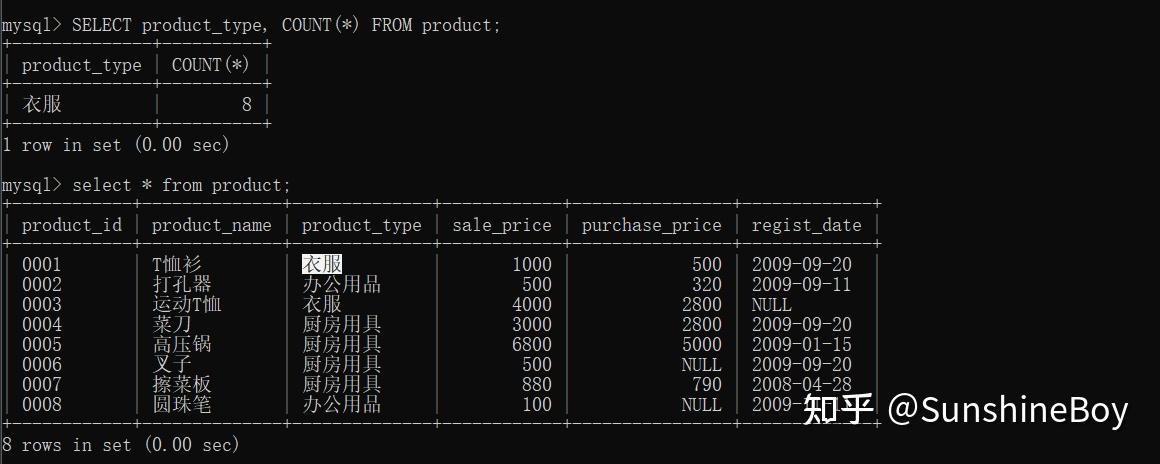
Task: Click the 'select * from product;' command text
Action: click(181, 185)
